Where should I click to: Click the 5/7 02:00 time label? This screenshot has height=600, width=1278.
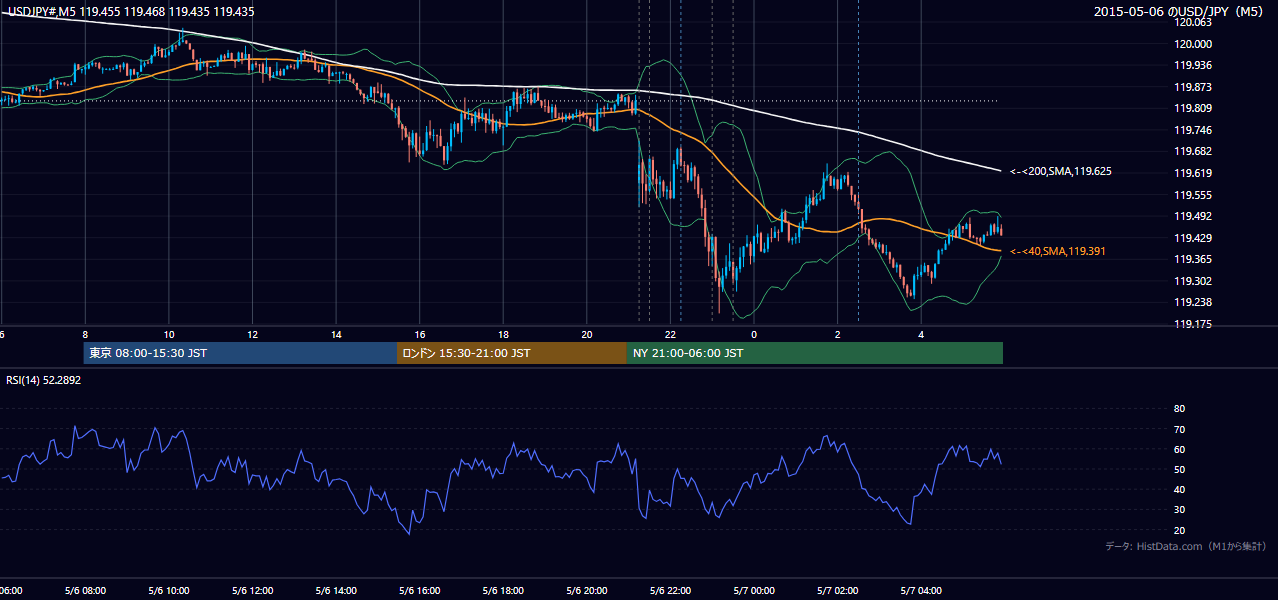[837, 590]
